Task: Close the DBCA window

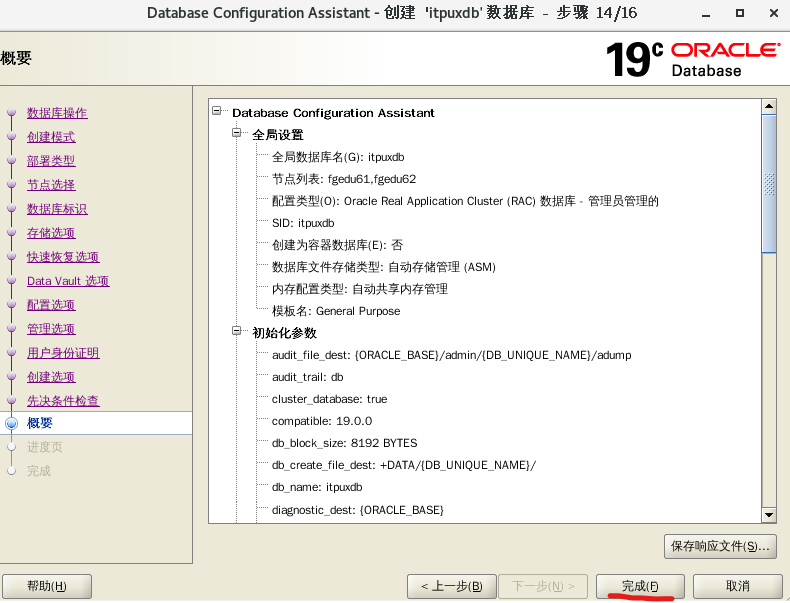Action: tap(774, 14)
